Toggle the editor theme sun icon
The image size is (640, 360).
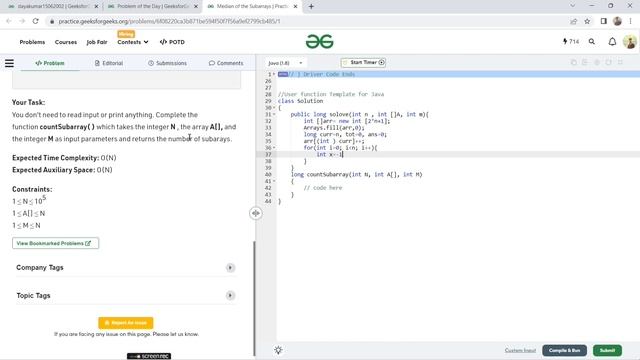coord(278,350)
